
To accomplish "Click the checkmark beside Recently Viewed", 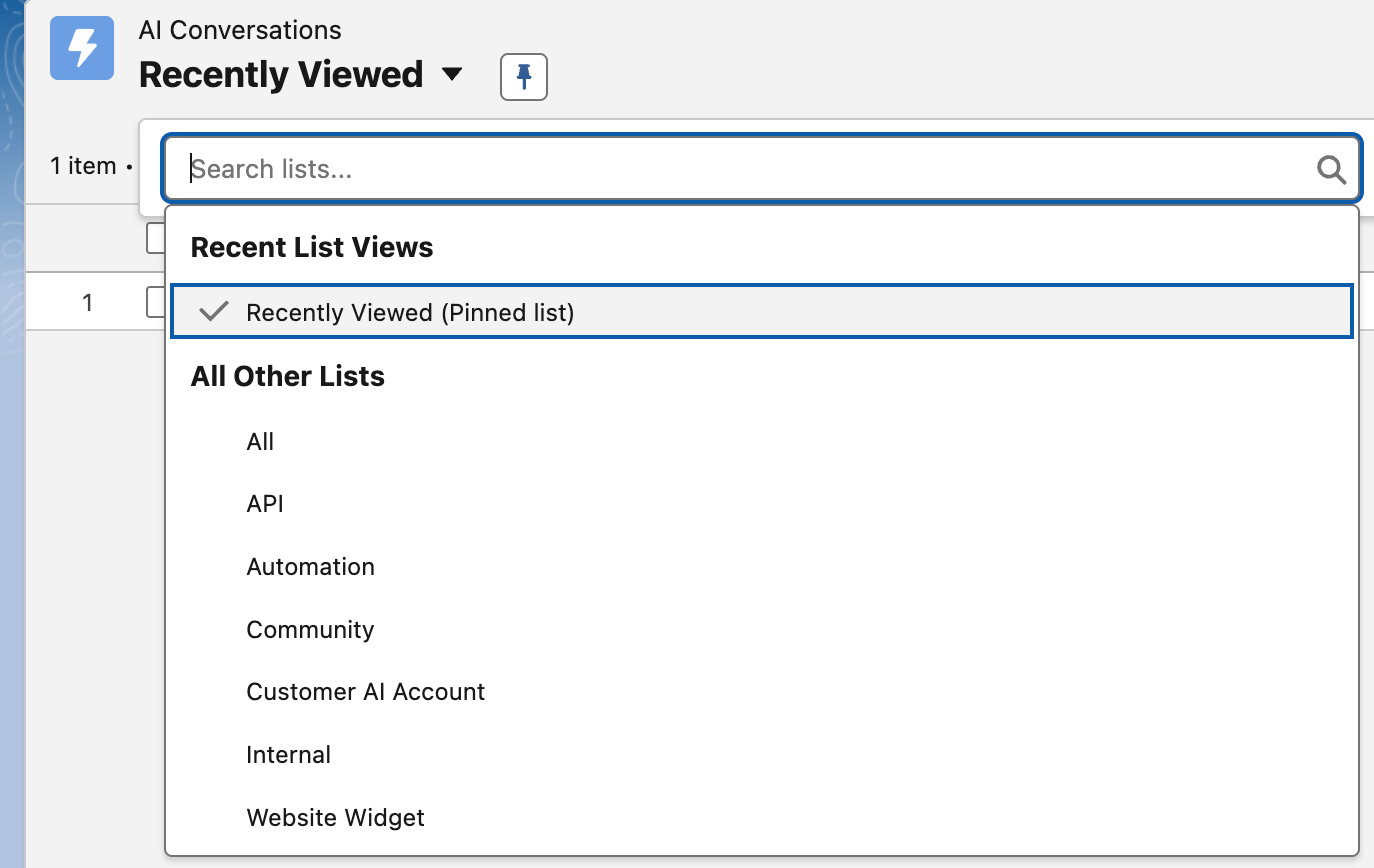I will coord(214,312).
